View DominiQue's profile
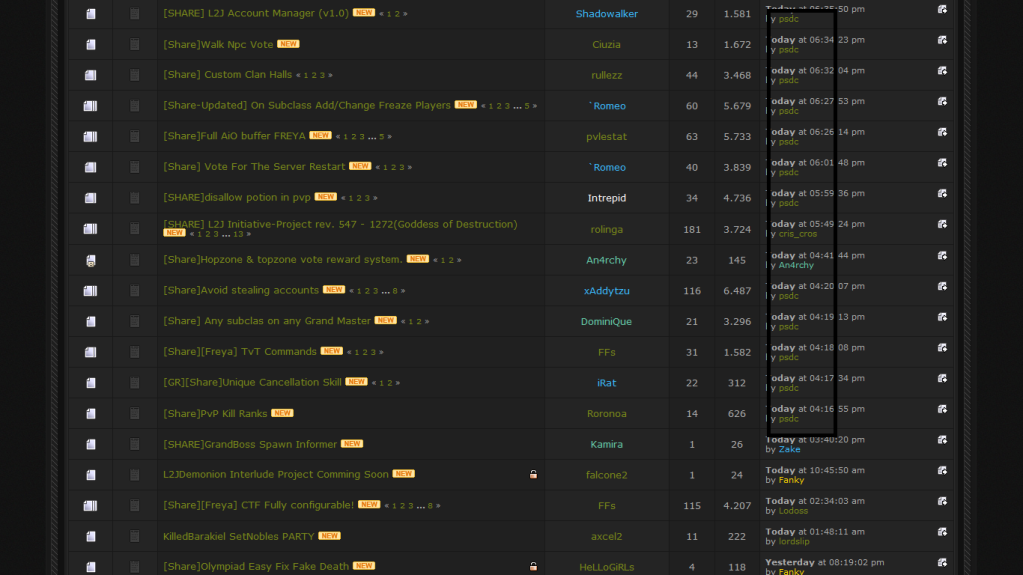This screenshot has width=1023, height=575. click(606, 321)
